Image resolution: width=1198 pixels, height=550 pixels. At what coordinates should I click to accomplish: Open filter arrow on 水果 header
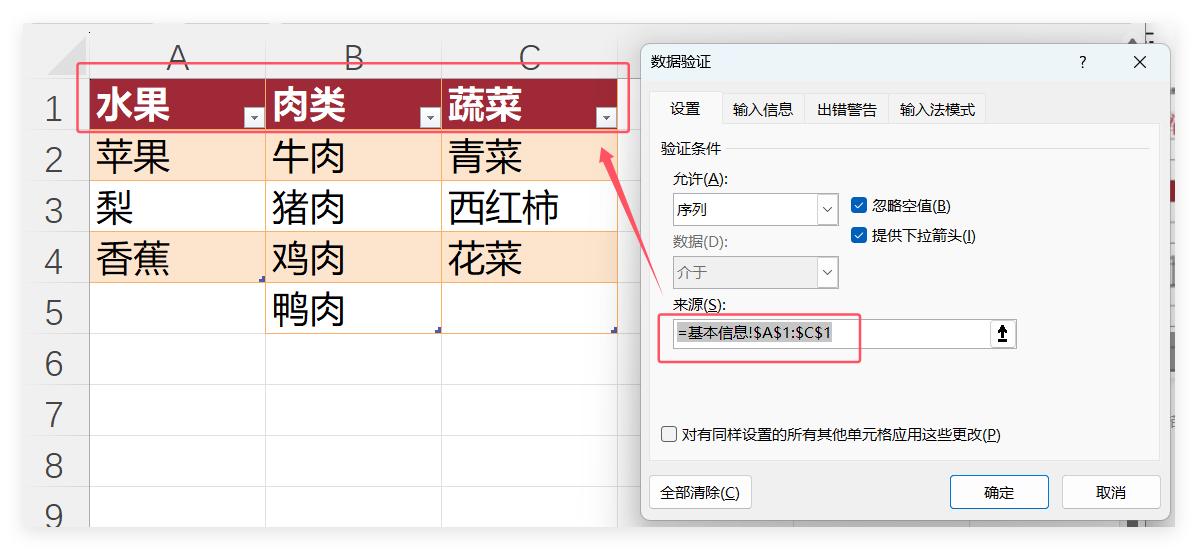tap(254, 118)
